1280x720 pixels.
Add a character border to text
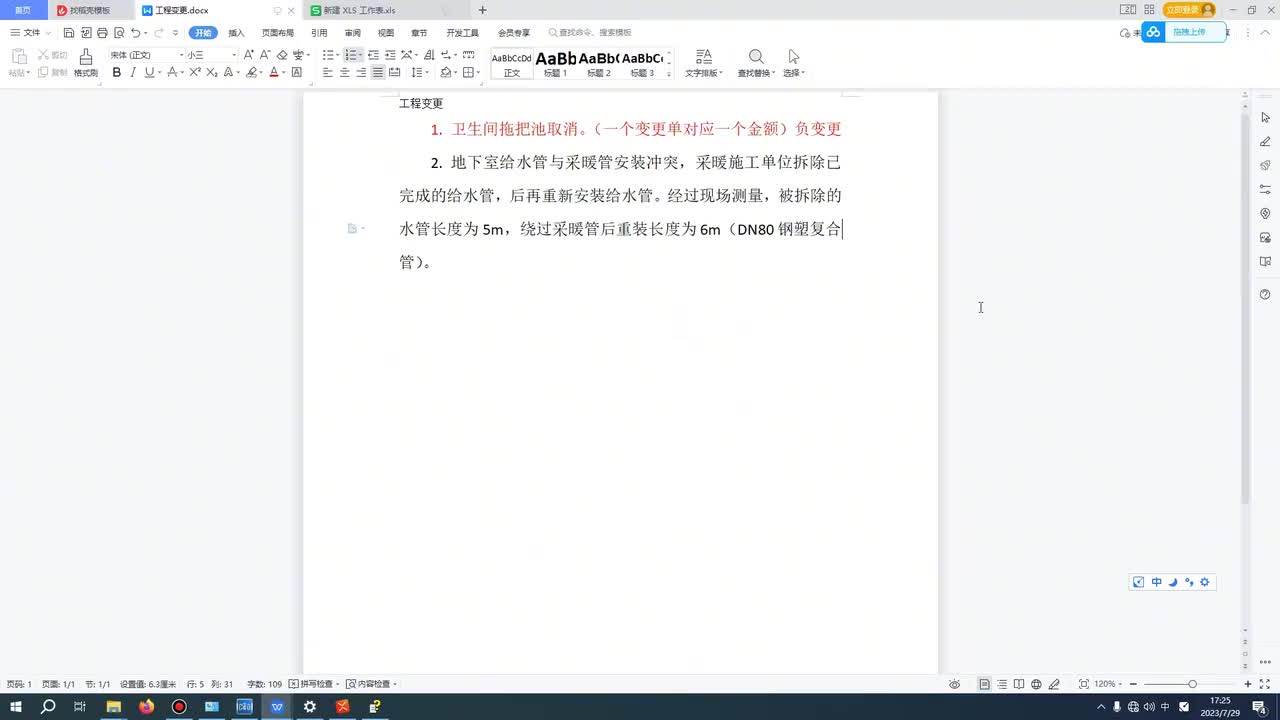pyautogui.click(x=297, y=73)
